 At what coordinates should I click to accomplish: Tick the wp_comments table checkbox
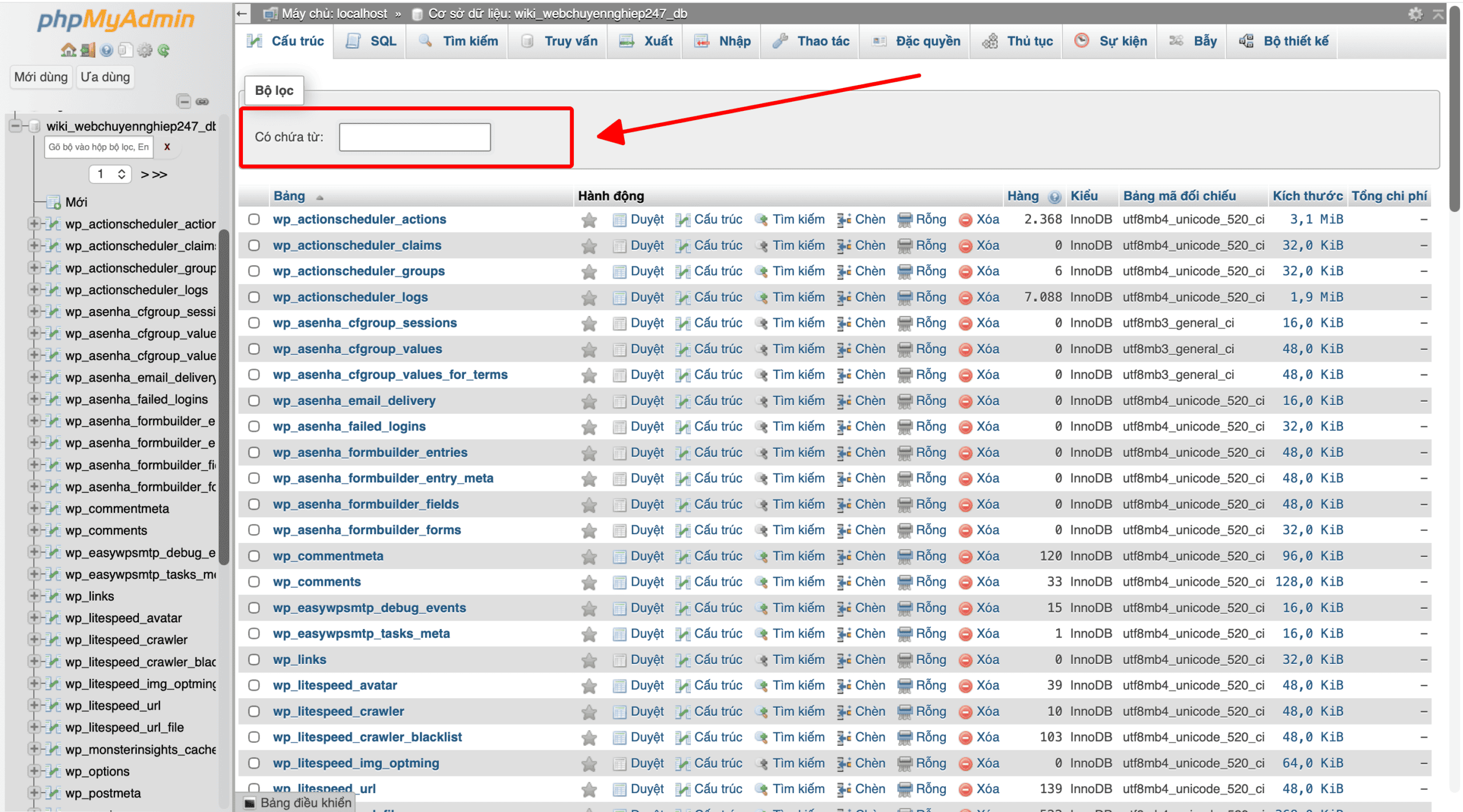click(x=254, y=582)
